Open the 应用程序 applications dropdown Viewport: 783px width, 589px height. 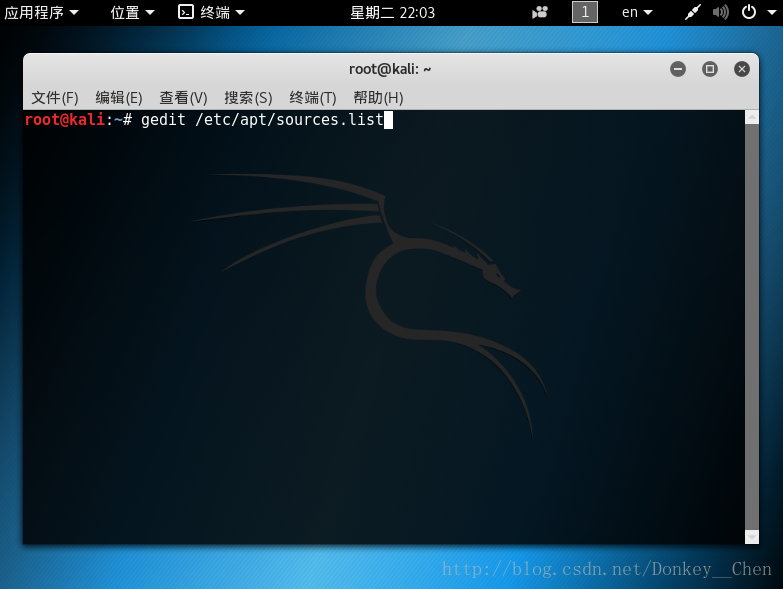coord(41,12)
